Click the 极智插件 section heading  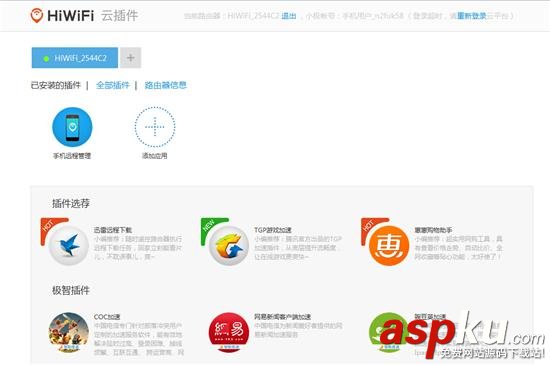click(x=71, y=290)
